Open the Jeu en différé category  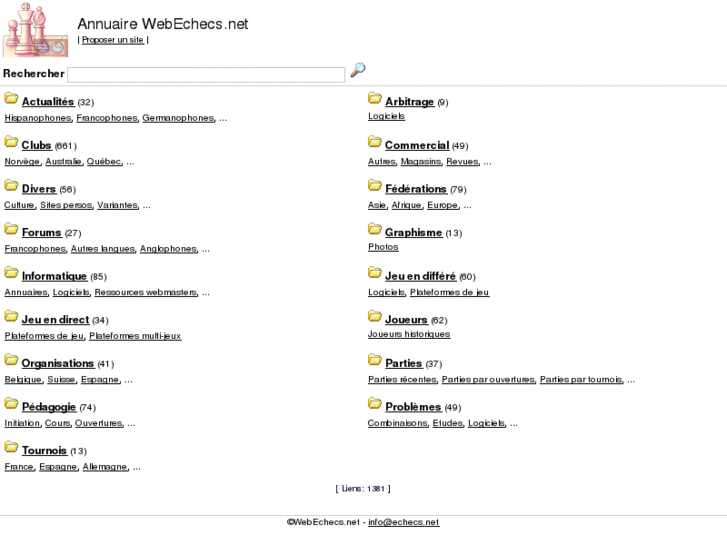click(x=421, y=276)
